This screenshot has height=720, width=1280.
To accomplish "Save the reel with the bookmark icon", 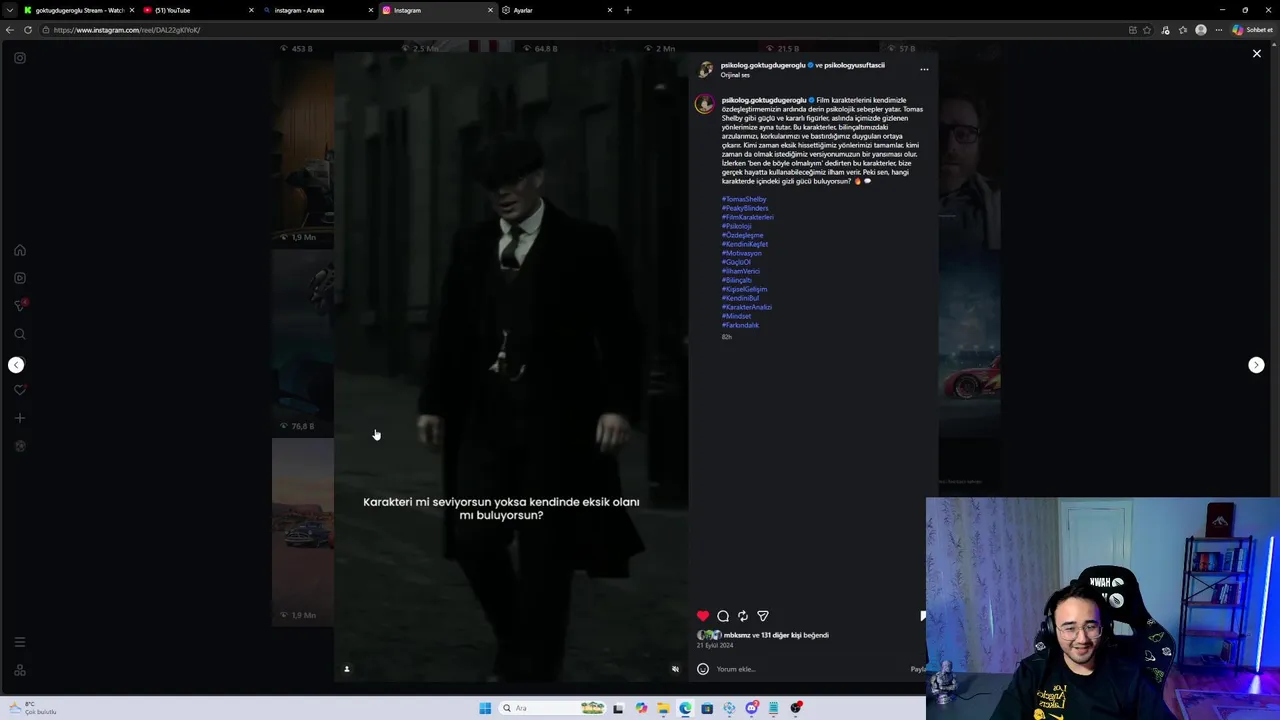I will [922, 616].
